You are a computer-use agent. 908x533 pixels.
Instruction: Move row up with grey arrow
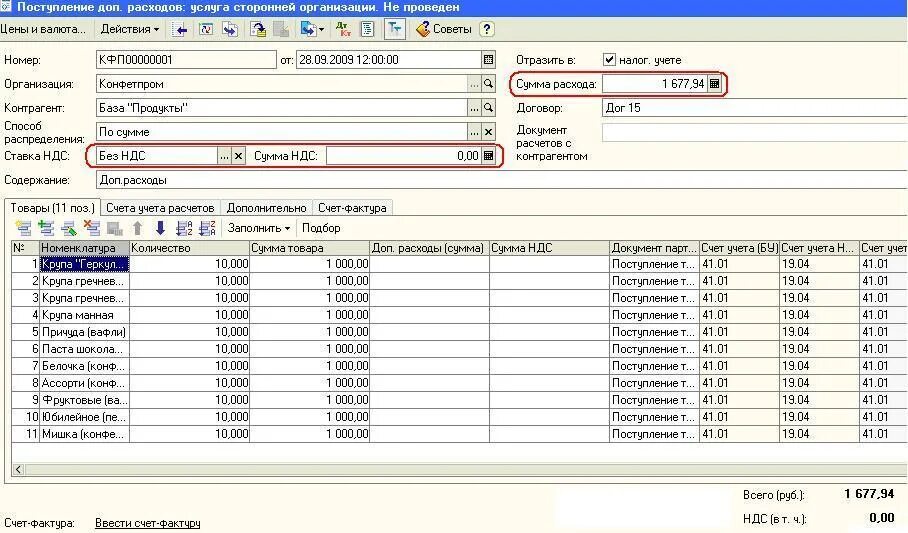click(137, 228)
